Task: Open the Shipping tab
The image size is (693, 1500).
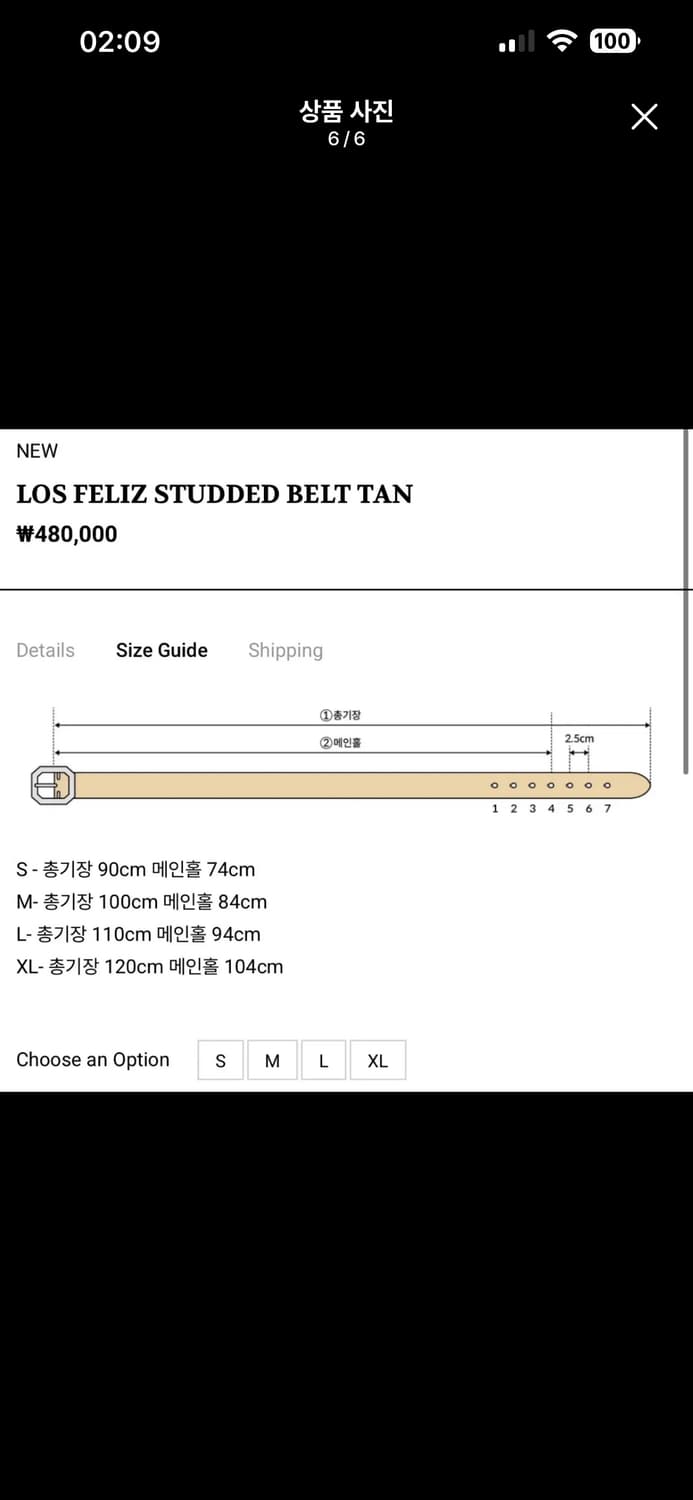Action: point(285,650)
